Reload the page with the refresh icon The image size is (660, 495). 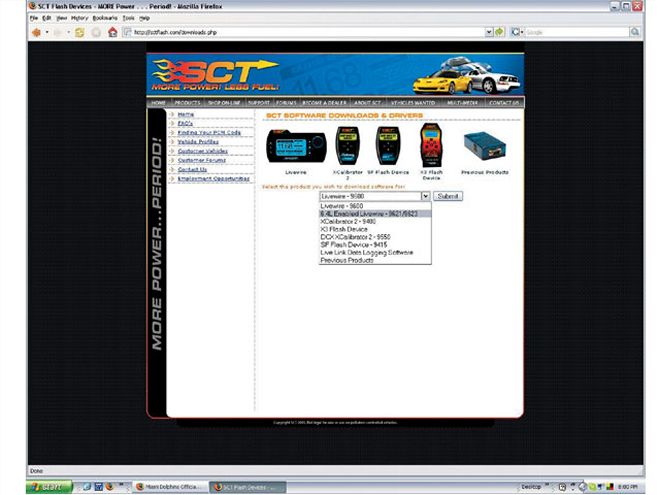pos(79,32)
